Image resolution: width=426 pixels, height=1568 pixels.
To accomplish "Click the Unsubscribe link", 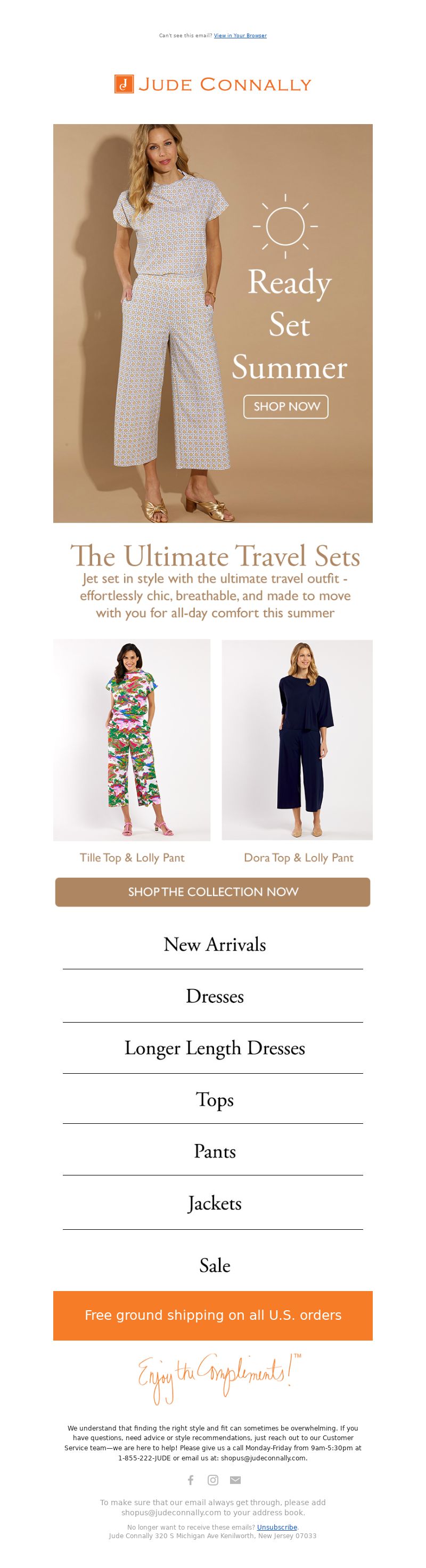I will pyautogui.click(x=277, y=1527).
